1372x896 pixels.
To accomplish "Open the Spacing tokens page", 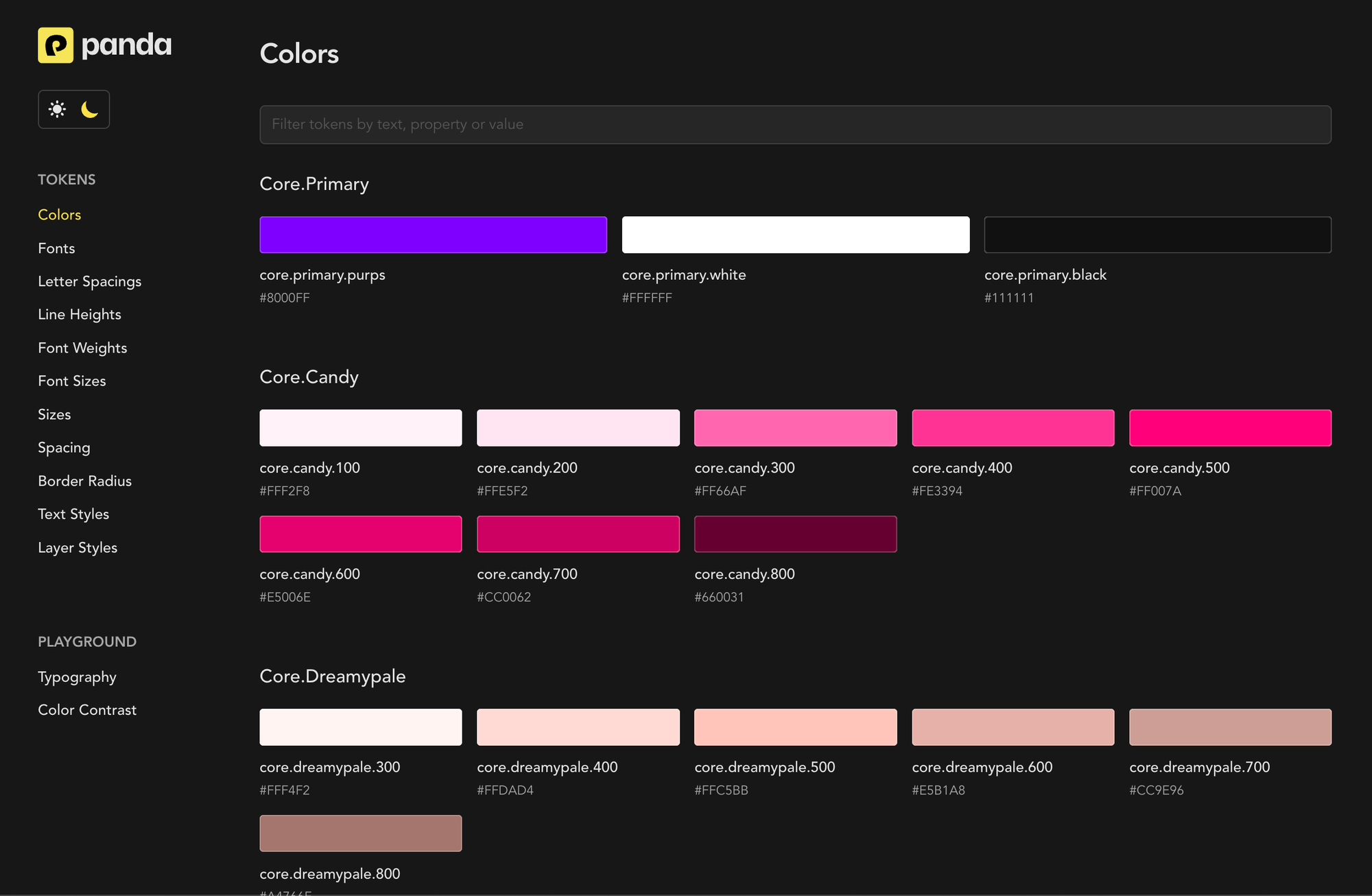I will (64, 447).
